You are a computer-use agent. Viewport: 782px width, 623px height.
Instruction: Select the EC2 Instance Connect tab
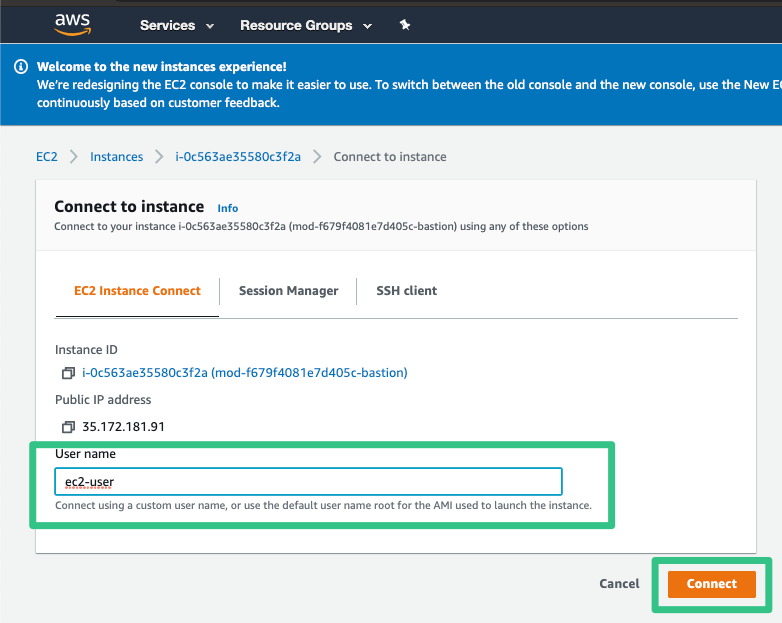pyautogui.click(x=137, y=291)
